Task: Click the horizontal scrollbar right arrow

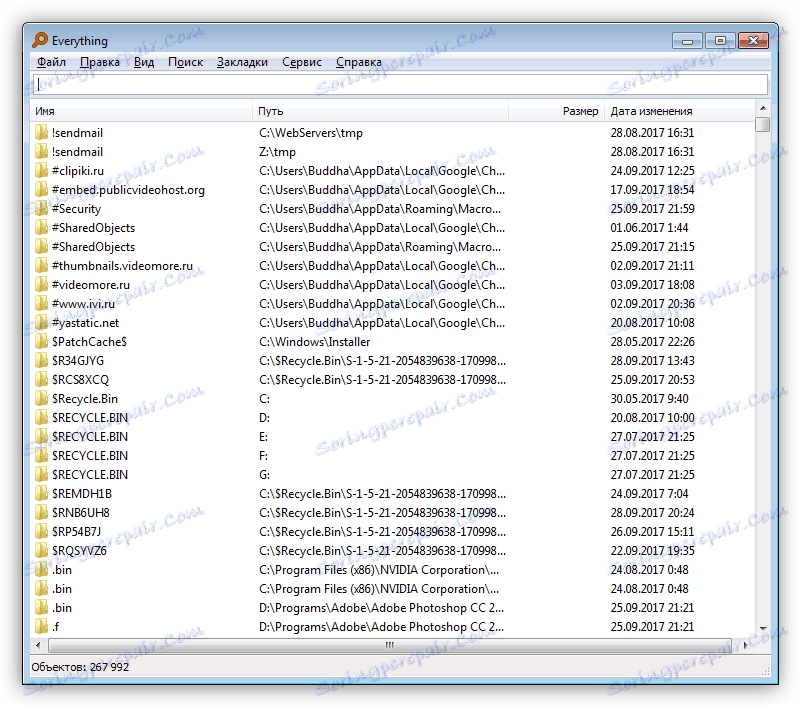Action: pyautogui.click(x=745, y=645)
